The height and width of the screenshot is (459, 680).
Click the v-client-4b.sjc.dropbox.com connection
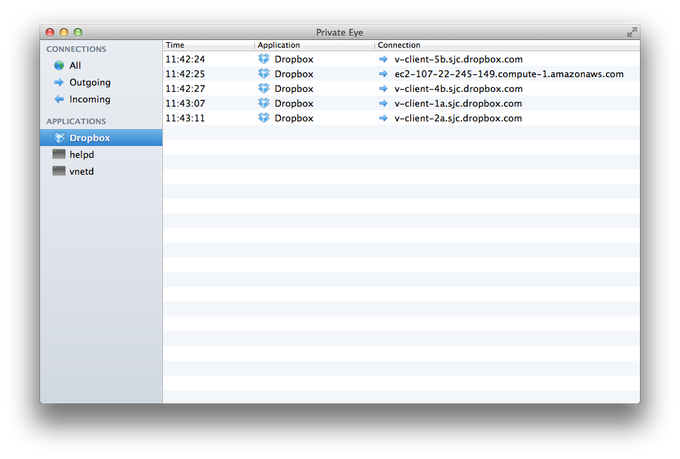(458, 89)
